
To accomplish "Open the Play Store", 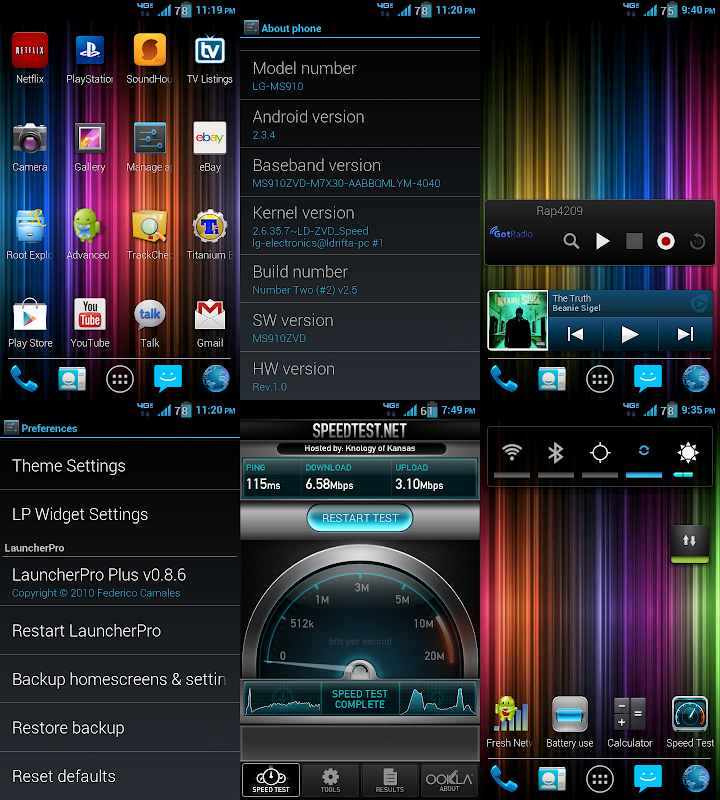I will [x=30, y=314].
